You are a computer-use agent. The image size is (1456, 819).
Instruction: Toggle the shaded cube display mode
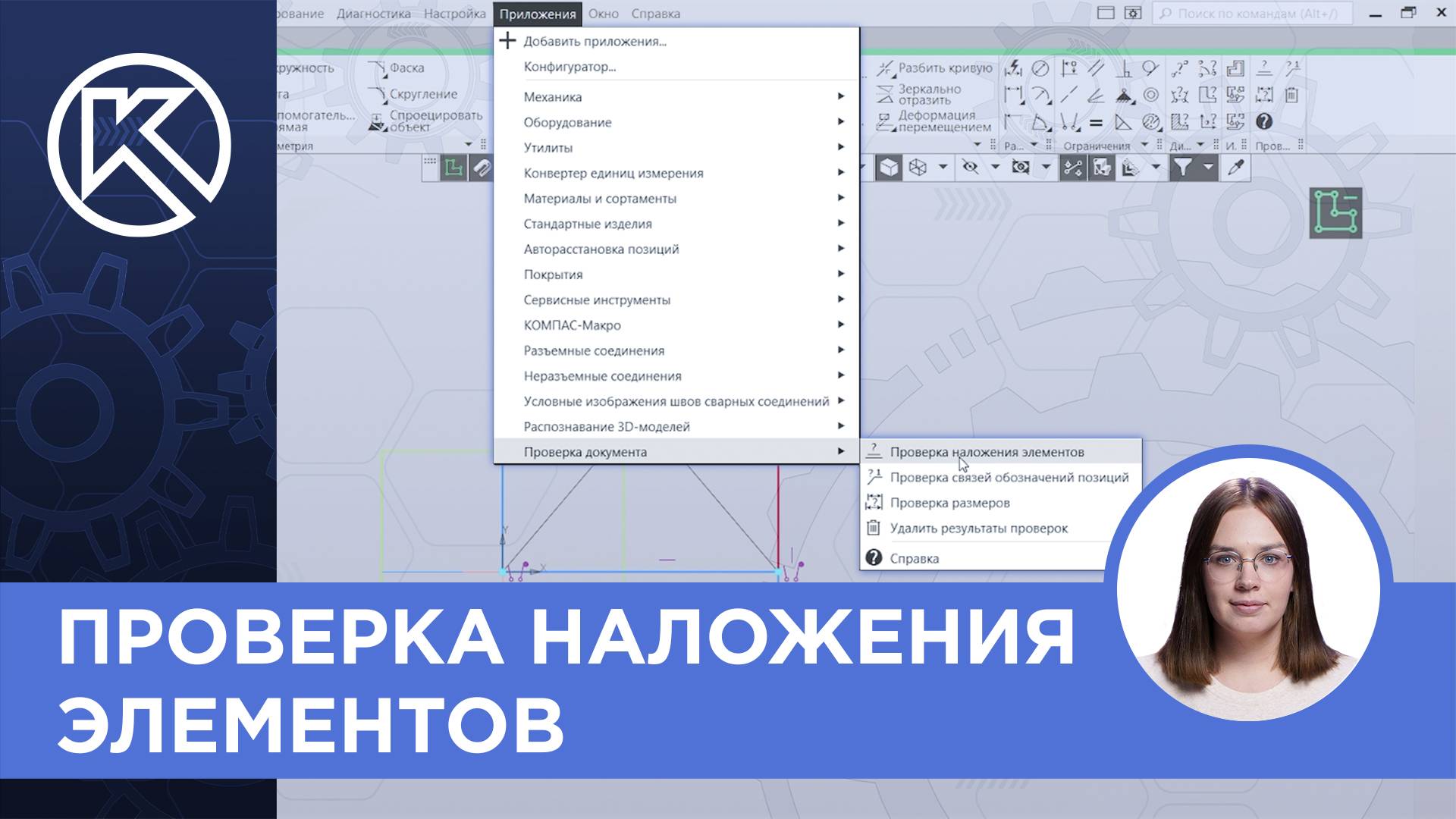889,168
